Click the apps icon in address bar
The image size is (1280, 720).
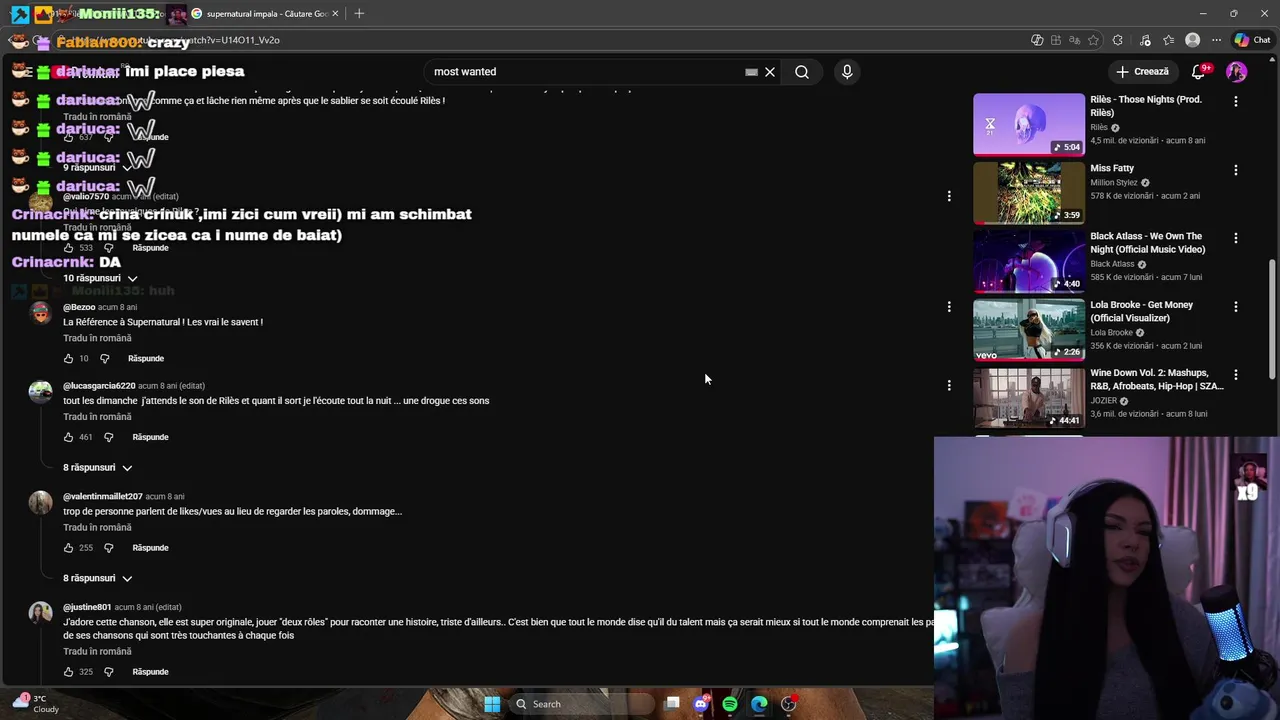point(1055,40)
